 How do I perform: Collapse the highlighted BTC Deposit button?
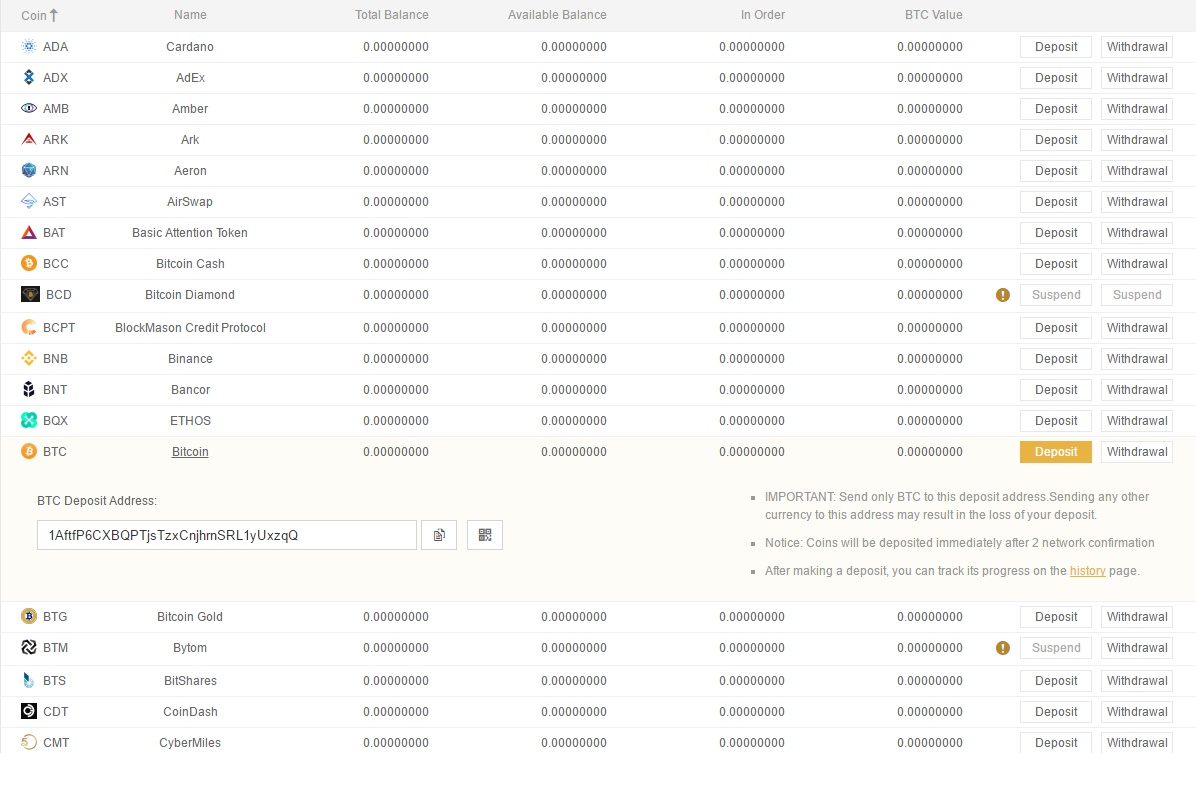click(x=1056, y=452)
